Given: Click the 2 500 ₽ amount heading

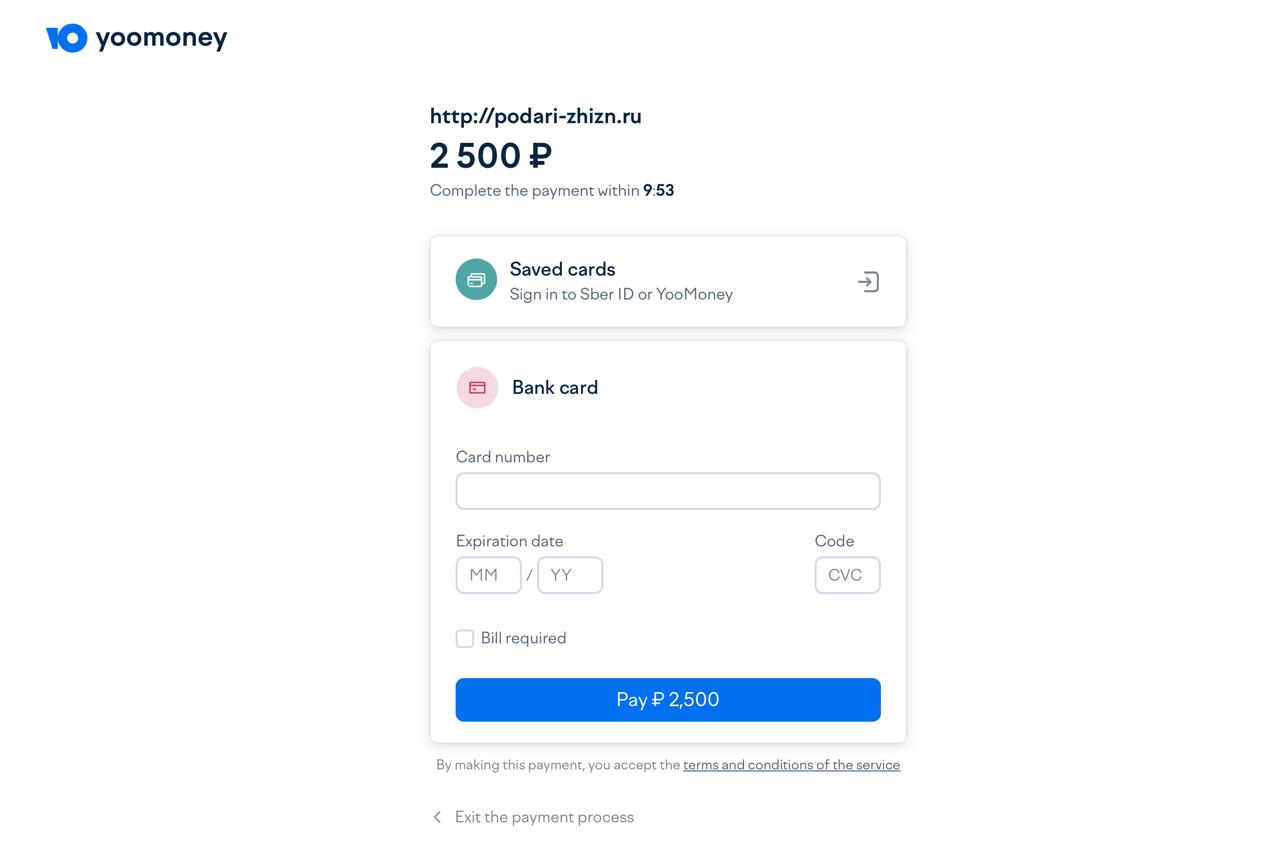Looking at the screenshot, I should click(x=491, y=156).
